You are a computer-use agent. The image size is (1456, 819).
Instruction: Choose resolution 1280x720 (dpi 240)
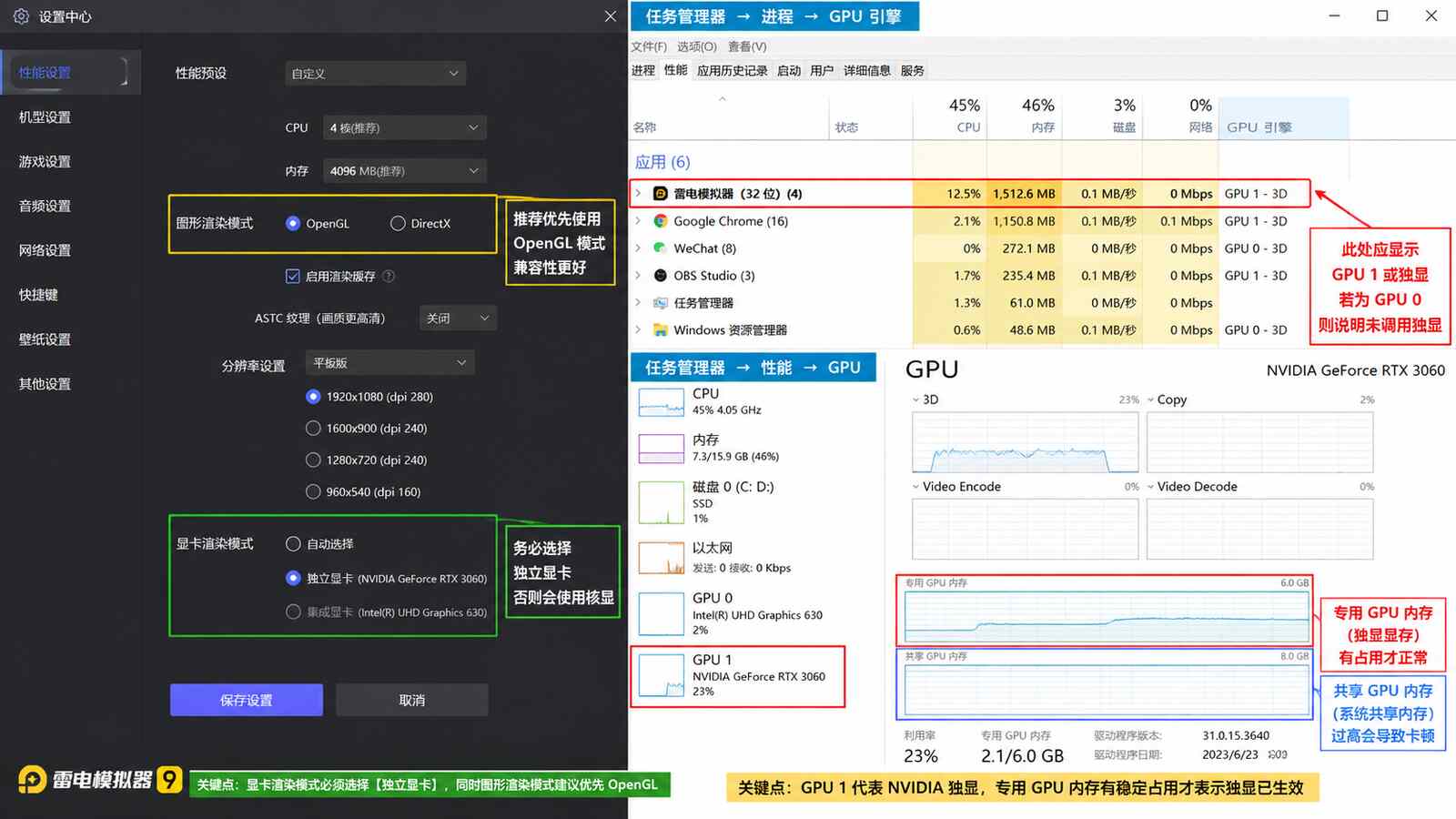click(x=313, y=460)
